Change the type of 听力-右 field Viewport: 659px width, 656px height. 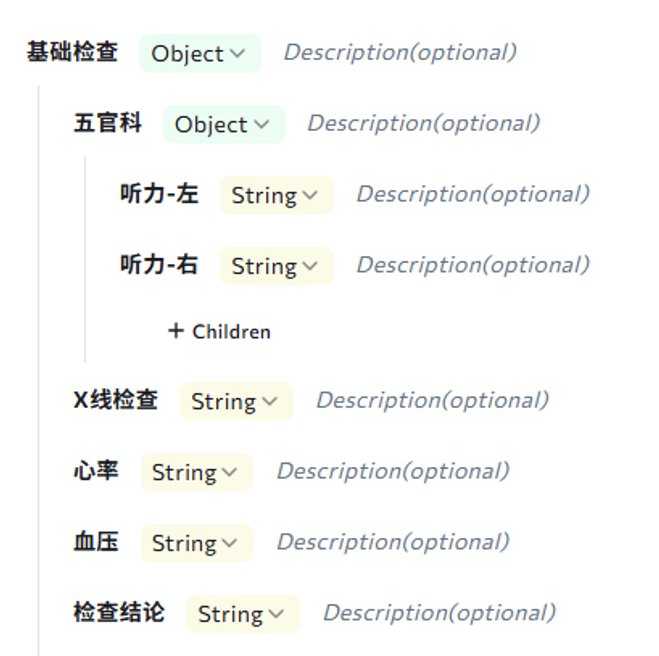point(275,266)
